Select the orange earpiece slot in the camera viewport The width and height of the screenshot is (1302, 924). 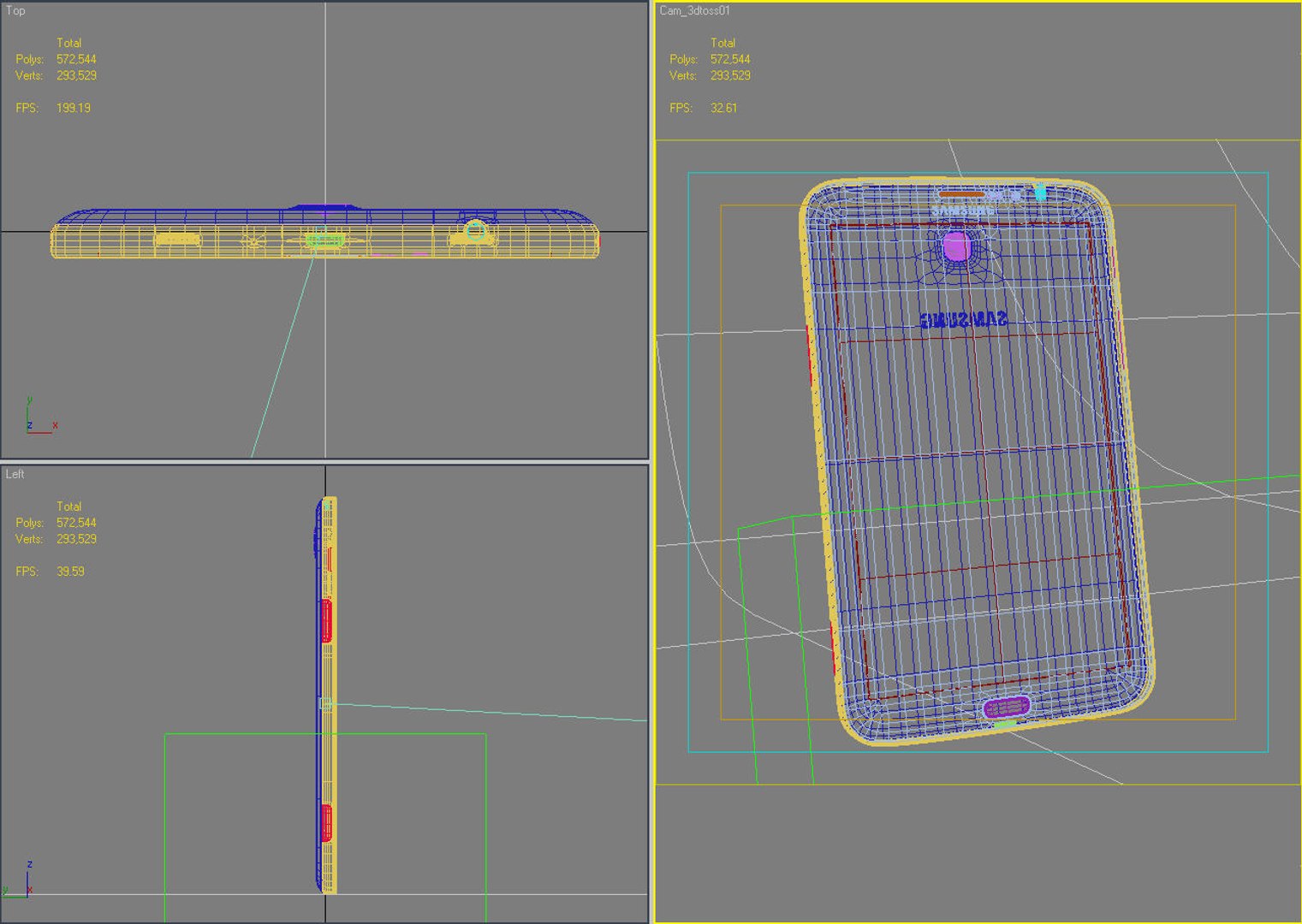pos(961,194)
